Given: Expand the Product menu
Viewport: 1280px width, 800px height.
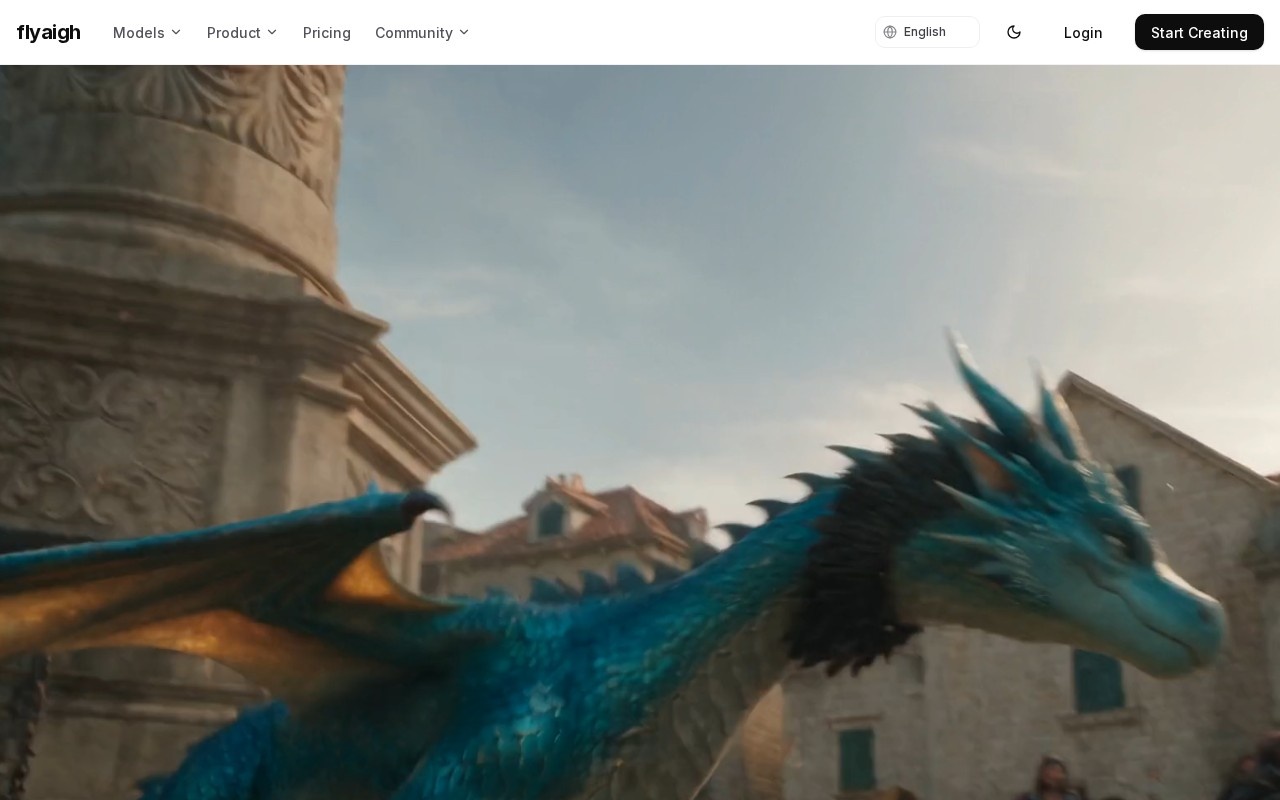Looking at the screenshot, I should point(242,33).
